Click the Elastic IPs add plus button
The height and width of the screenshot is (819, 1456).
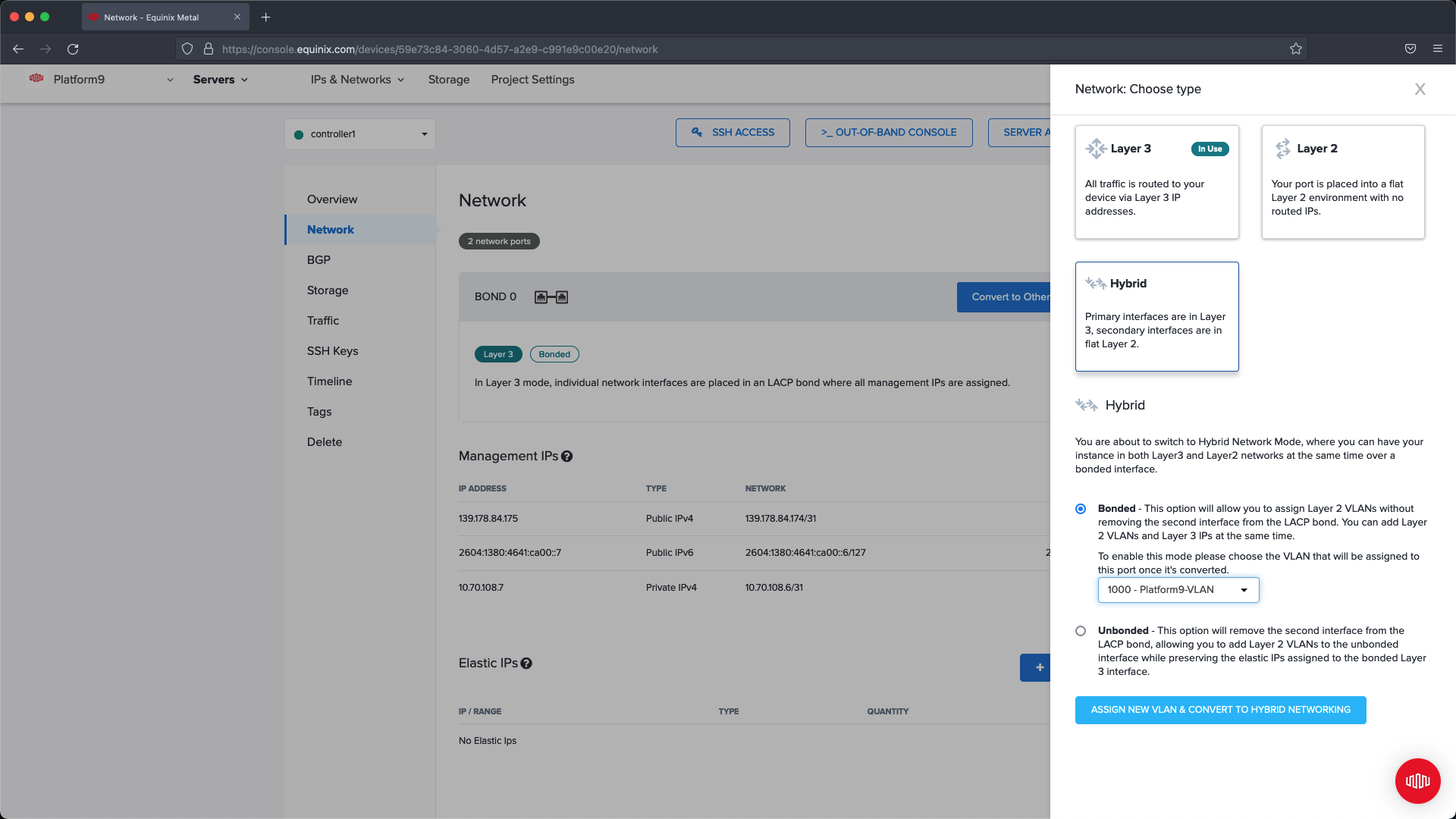1035,667
